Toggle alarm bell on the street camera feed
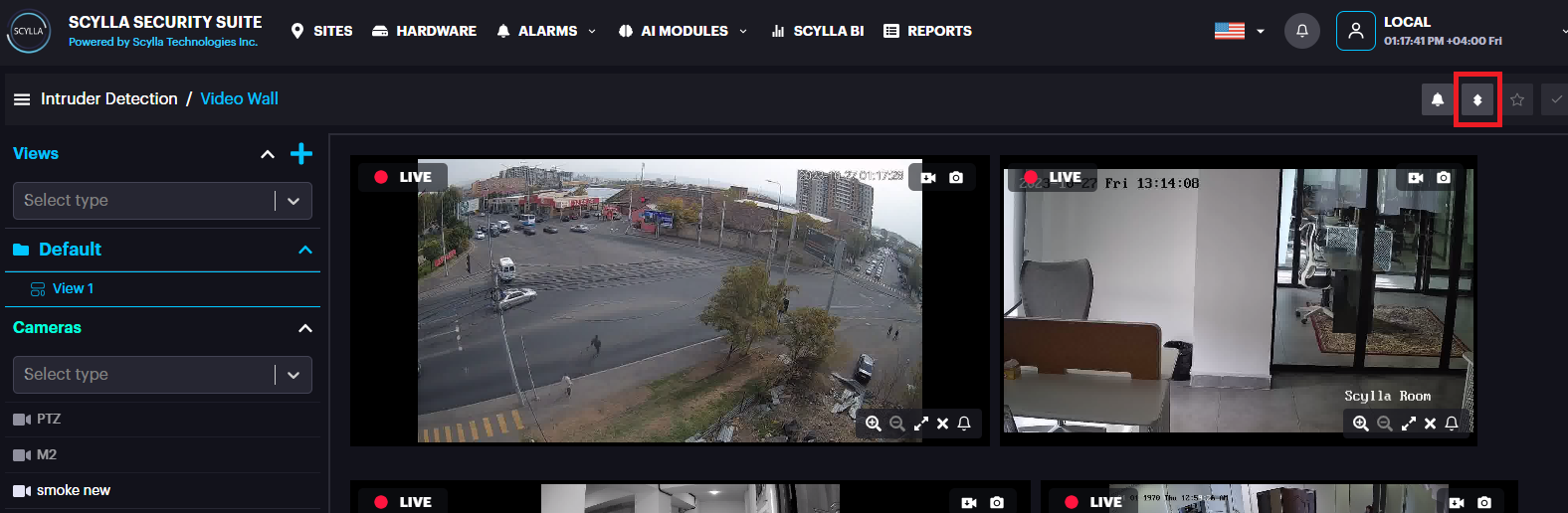Screen dimensions: 1568x513 coord(964,424)
